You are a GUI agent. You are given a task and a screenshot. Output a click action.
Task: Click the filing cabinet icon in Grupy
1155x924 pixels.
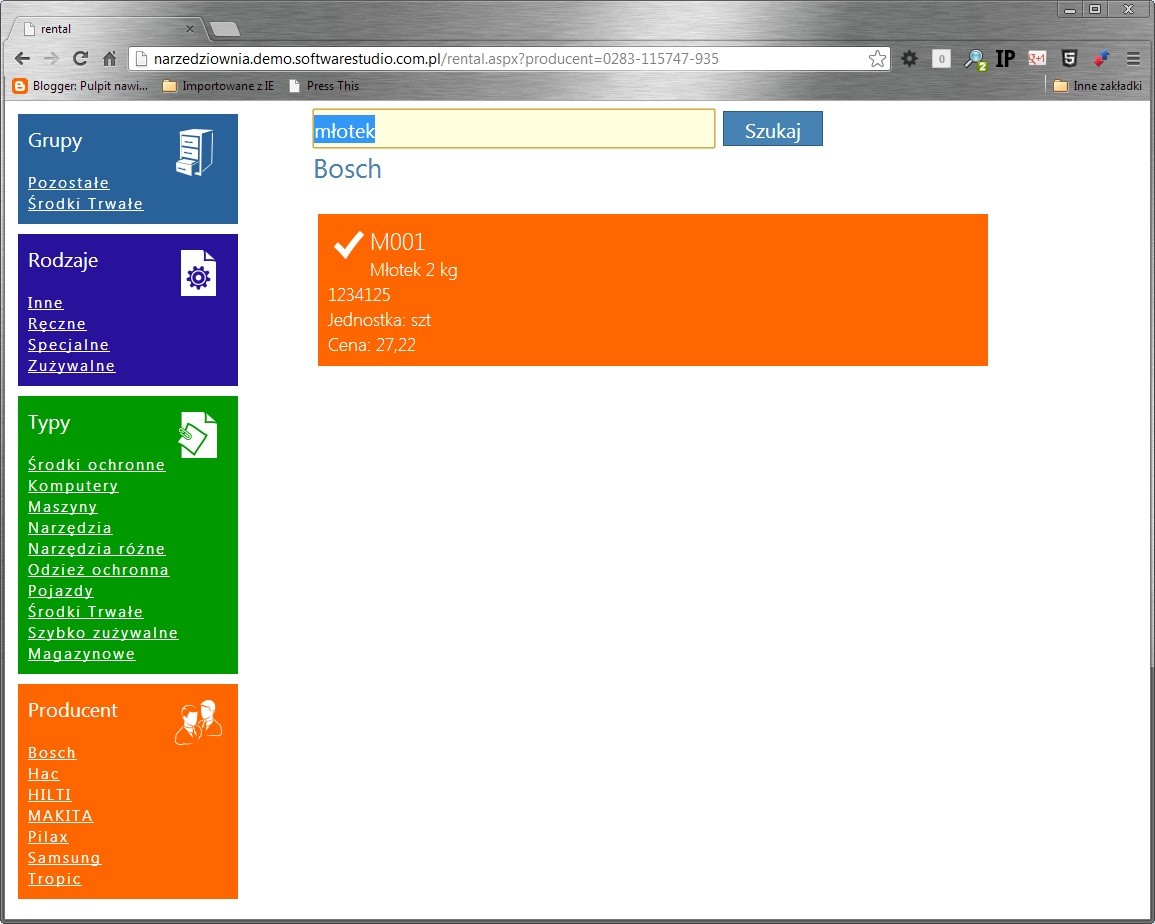tap(194, 153)
